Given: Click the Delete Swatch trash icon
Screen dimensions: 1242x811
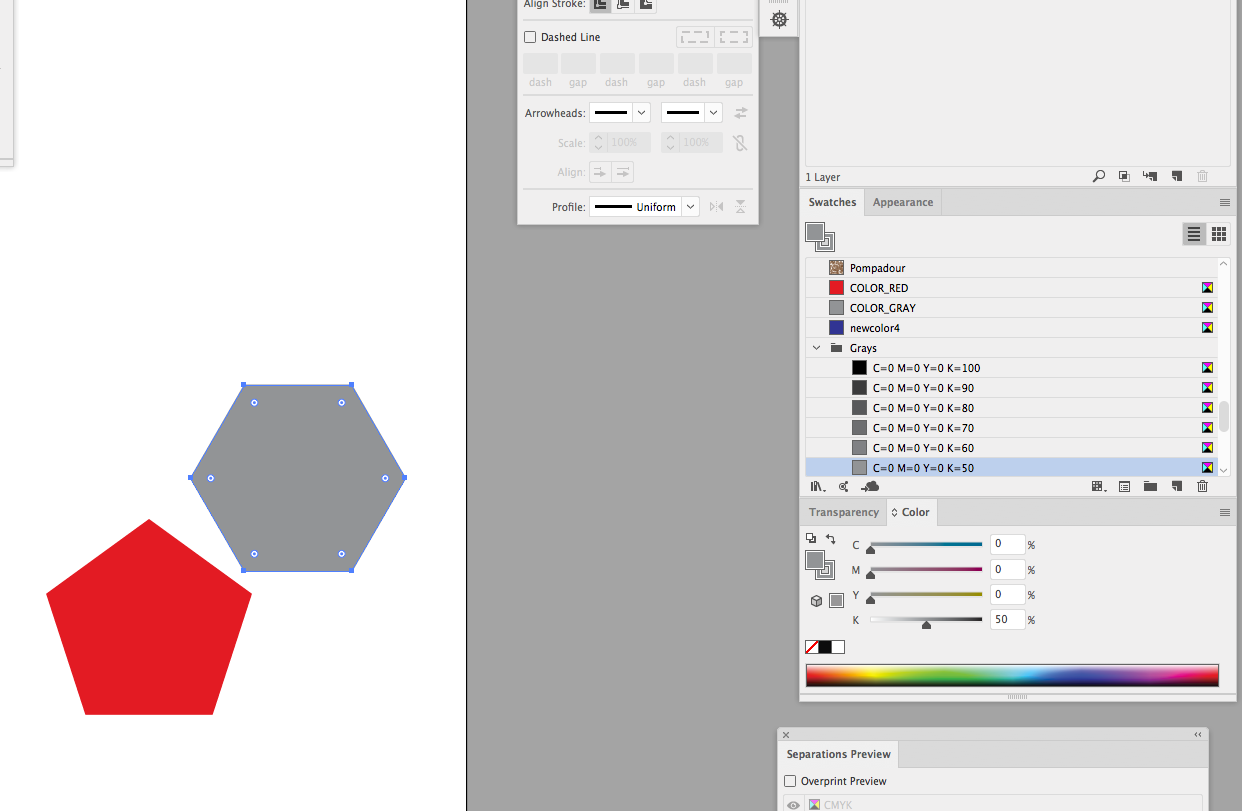Looking at the screenshot, I should 1203,486.
